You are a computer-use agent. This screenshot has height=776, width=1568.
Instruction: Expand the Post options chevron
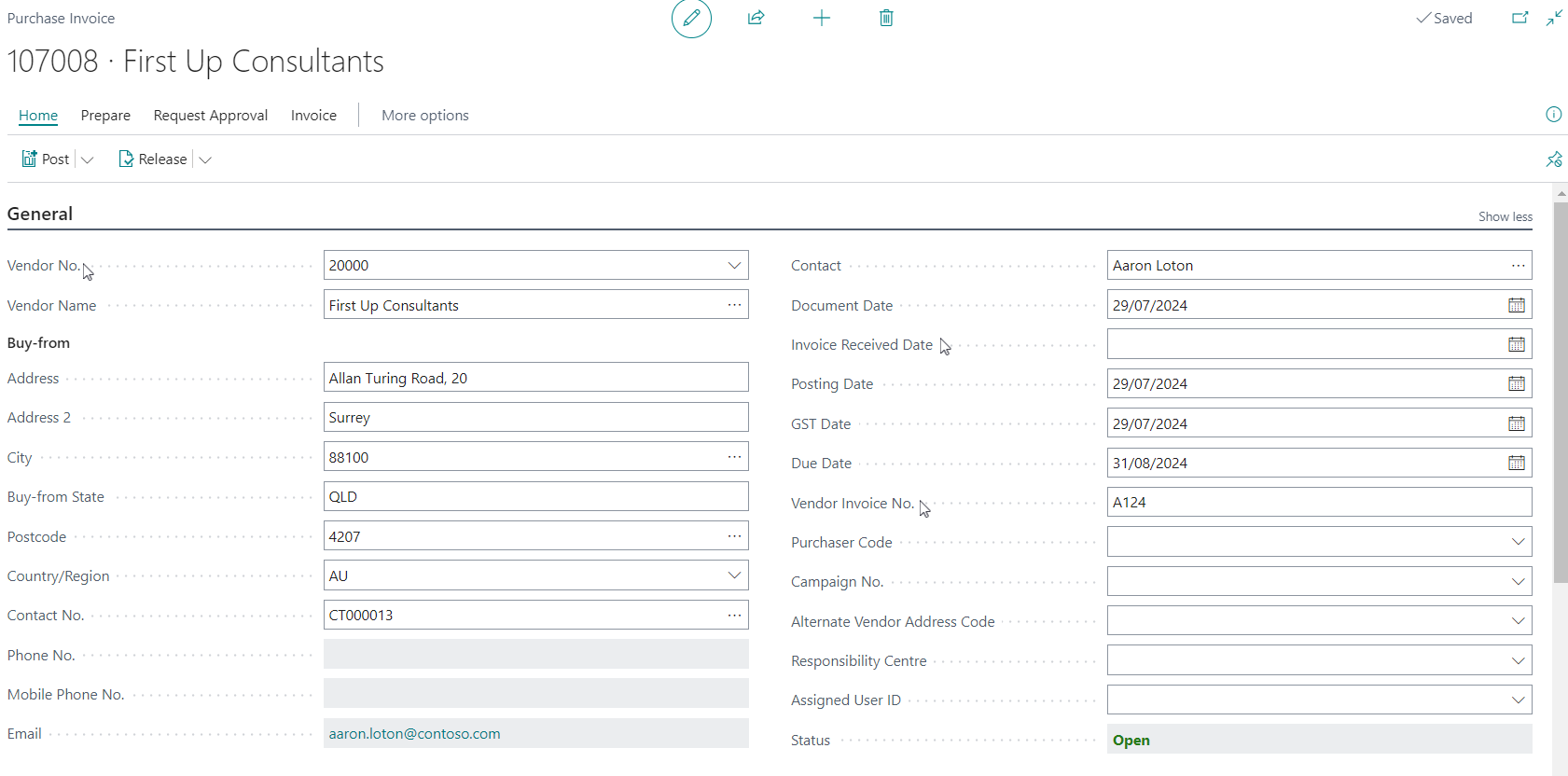87,159
